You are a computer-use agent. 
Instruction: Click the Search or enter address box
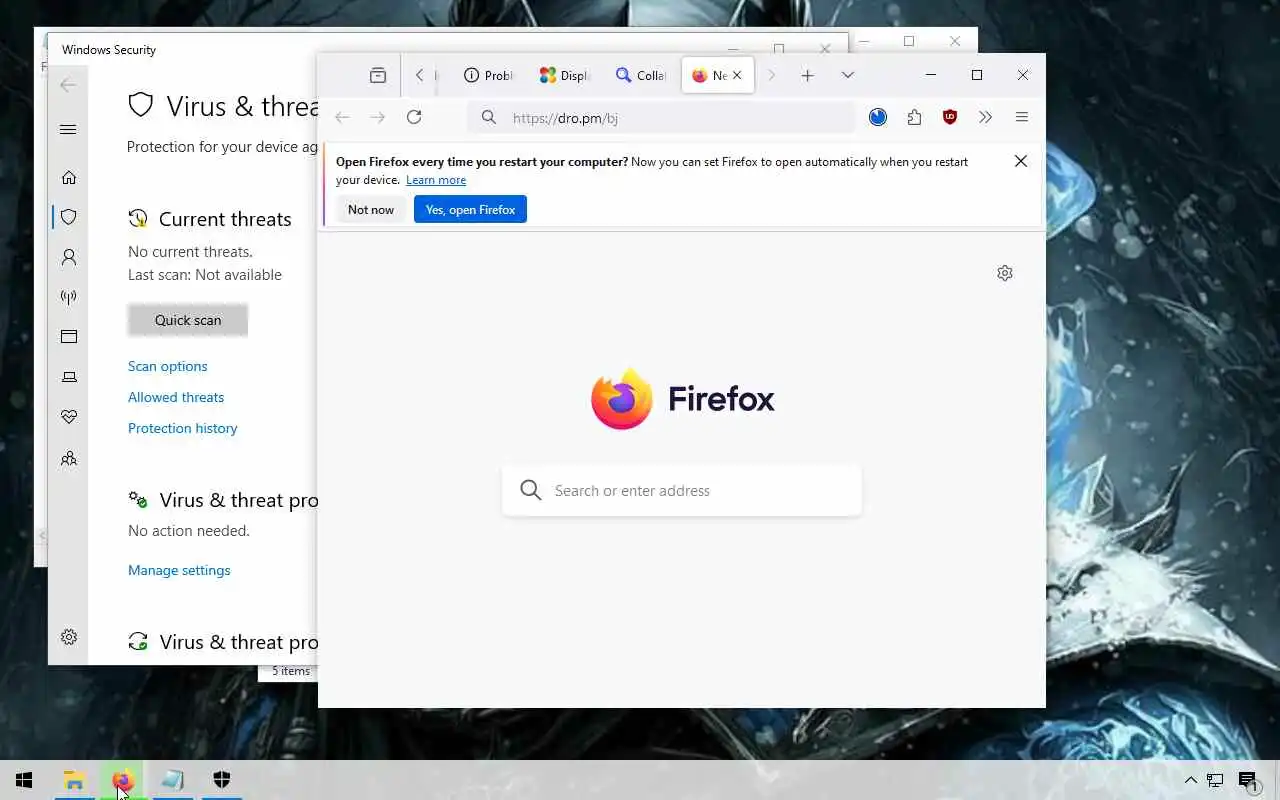tap(682, 490)
